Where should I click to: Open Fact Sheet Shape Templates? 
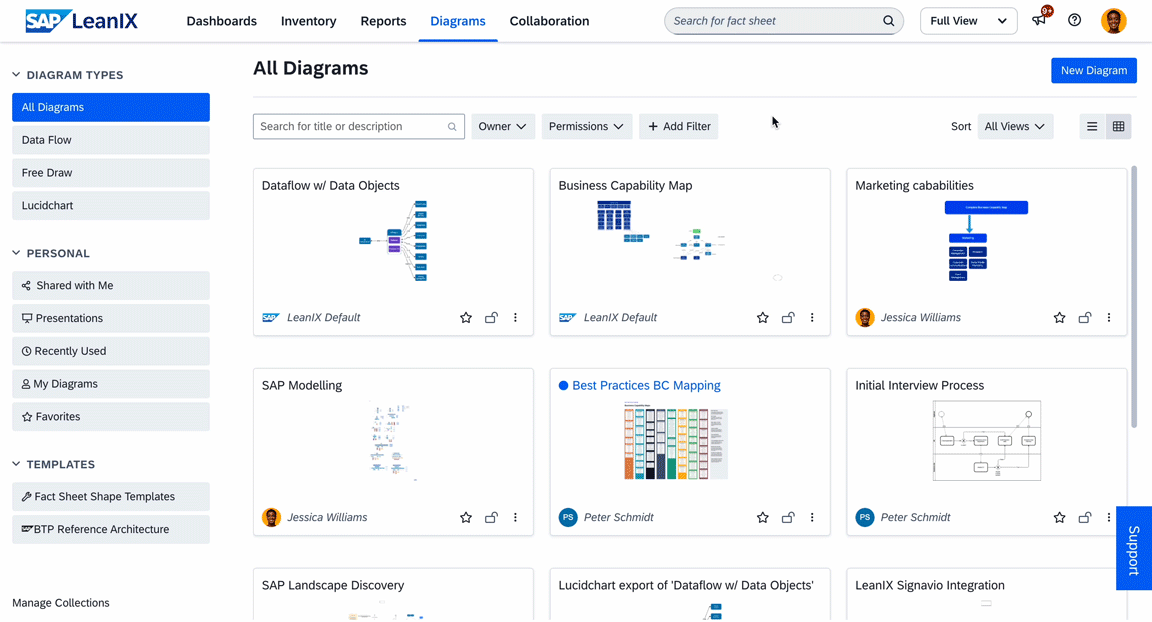tap(111, 496)
